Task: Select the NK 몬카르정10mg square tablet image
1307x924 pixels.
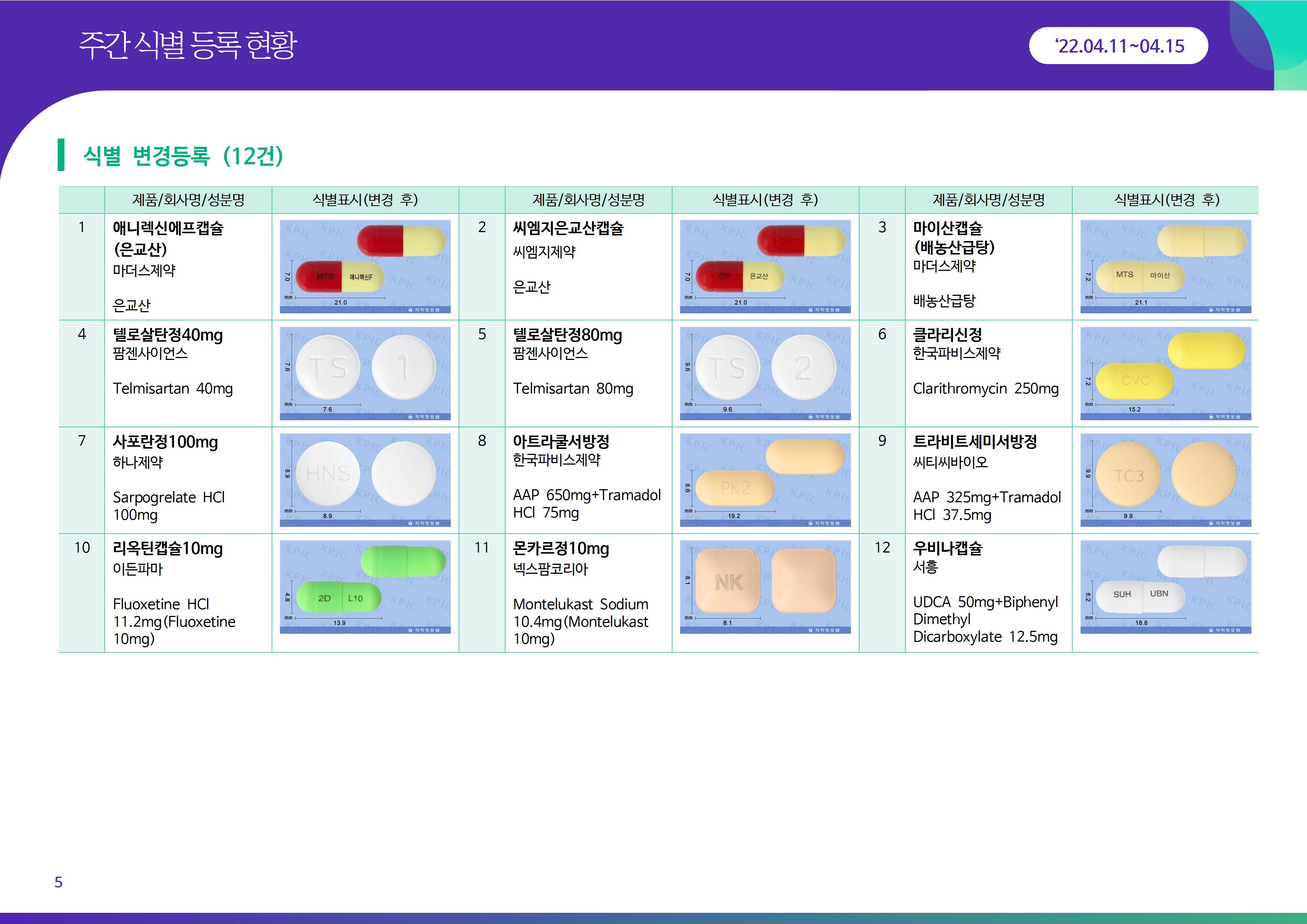Action: click(x=765, y=586)
